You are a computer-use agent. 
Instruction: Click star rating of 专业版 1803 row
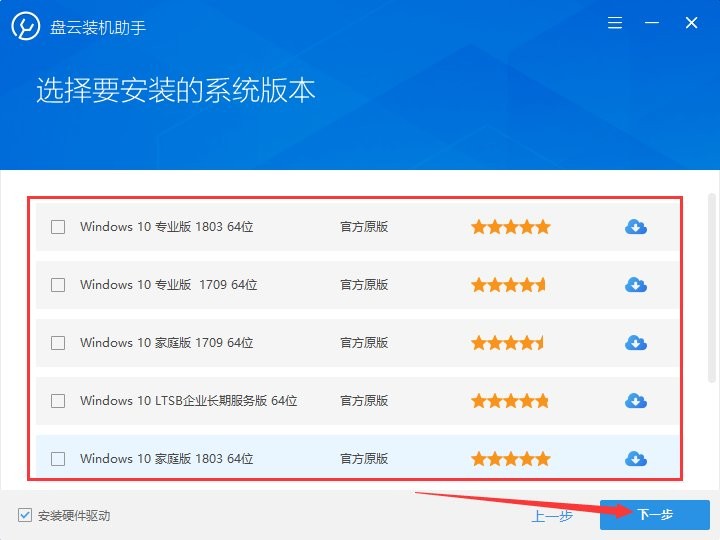click(511, 227)
